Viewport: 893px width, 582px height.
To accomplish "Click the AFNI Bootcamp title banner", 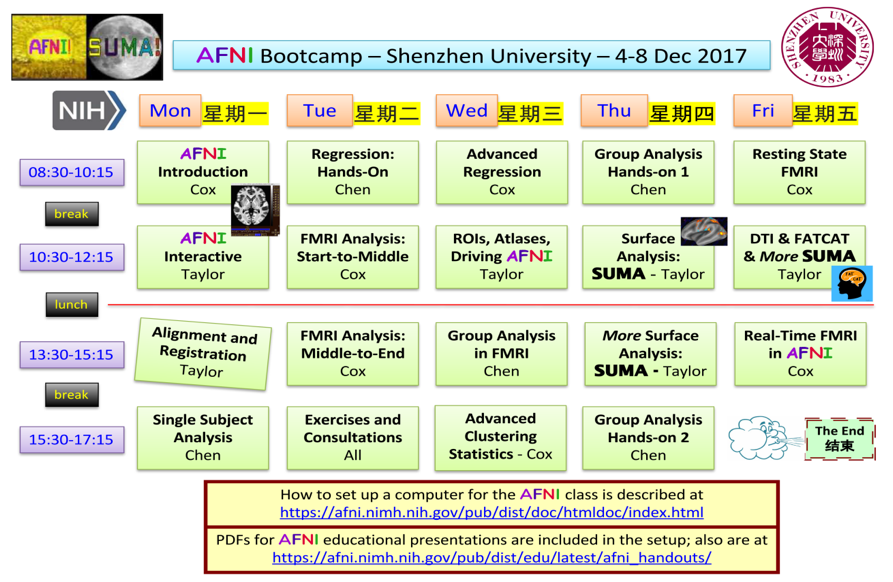I will [x=471, y=55].
